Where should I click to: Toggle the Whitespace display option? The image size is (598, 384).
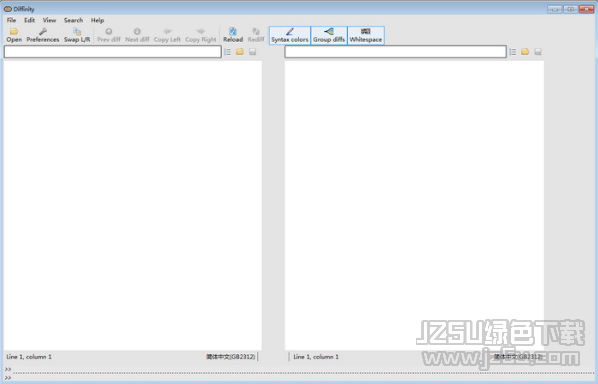pyautogui.click(x=366, y=35)
